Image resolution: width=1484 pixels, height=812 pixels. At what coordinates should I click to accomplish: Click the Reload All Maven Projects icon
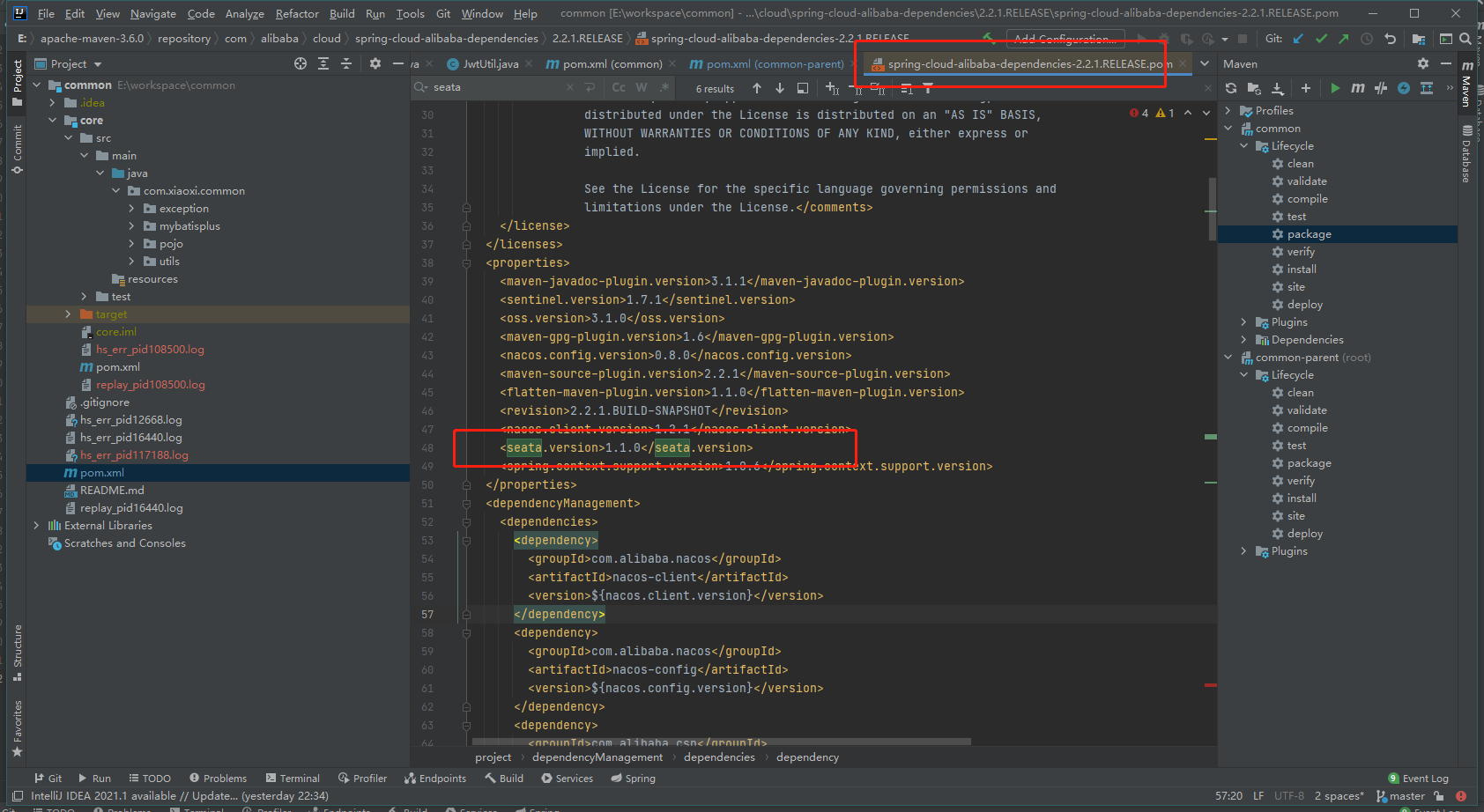point(1231,88)
